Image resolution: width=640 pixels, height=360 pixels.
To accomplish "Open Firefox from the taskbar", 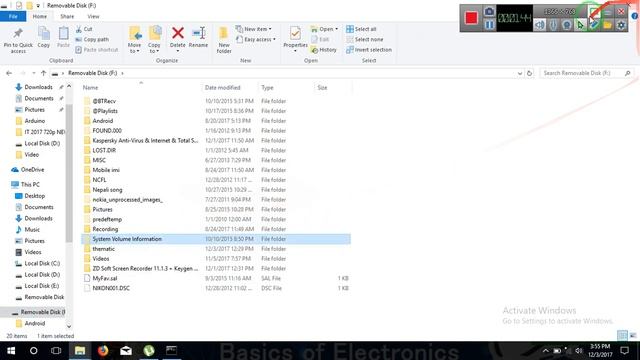I will point(103,351).
